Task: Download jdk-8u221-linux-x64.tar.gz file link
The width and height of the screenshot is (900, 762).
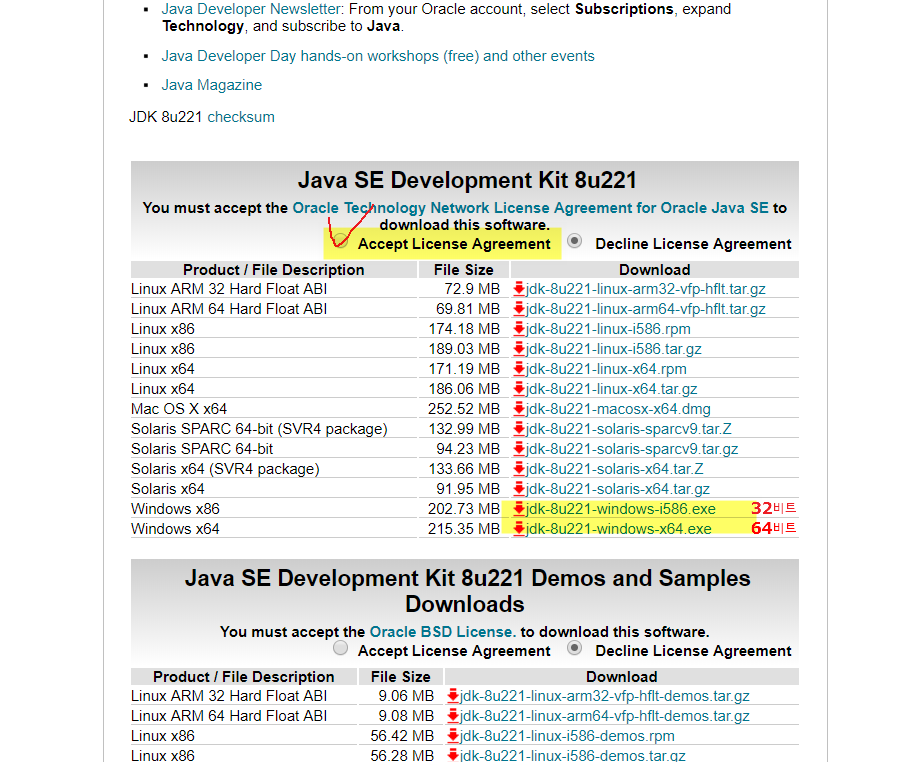Action: point(611,389)
